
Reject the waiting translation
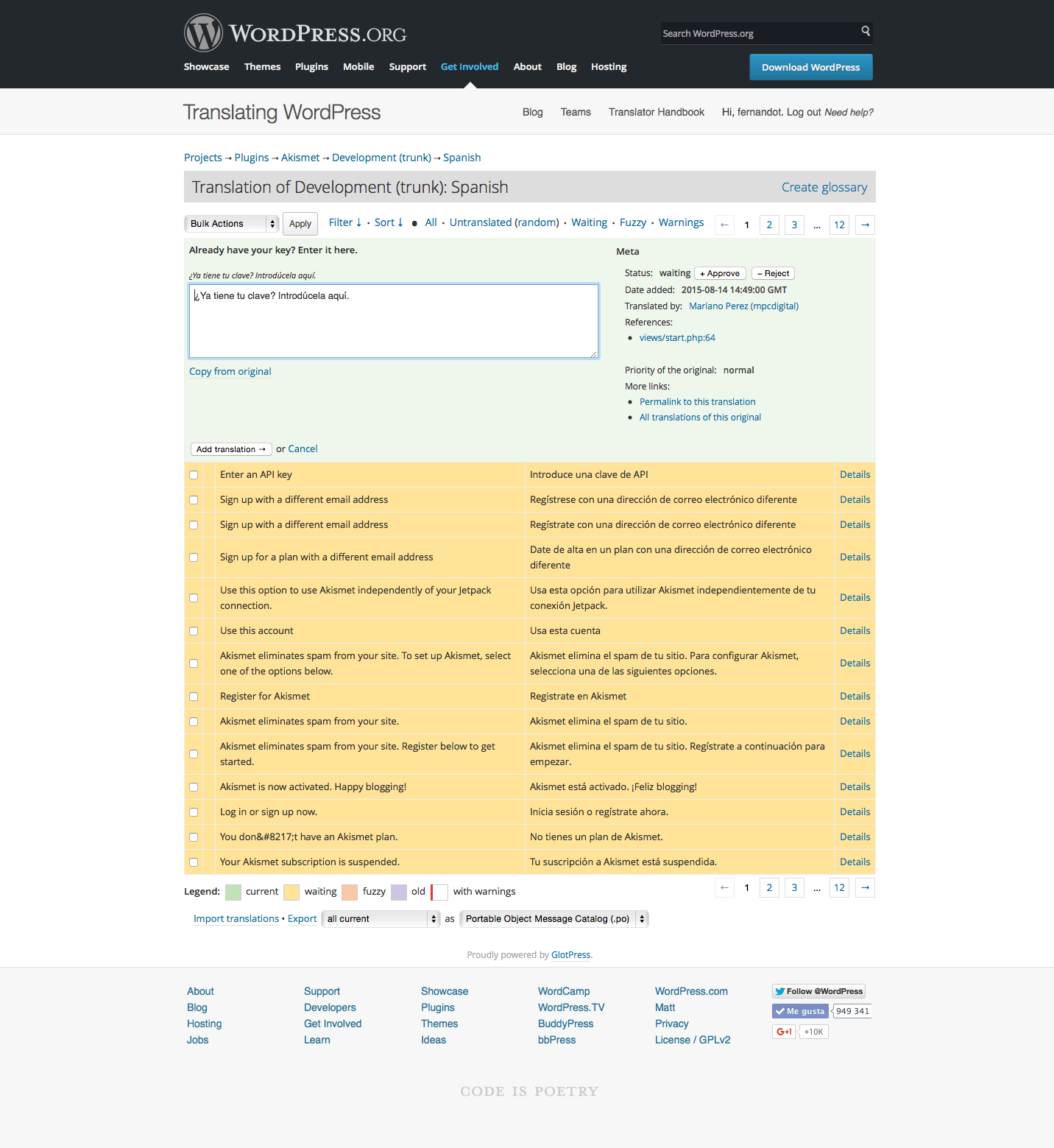click(x=773, y=273)
